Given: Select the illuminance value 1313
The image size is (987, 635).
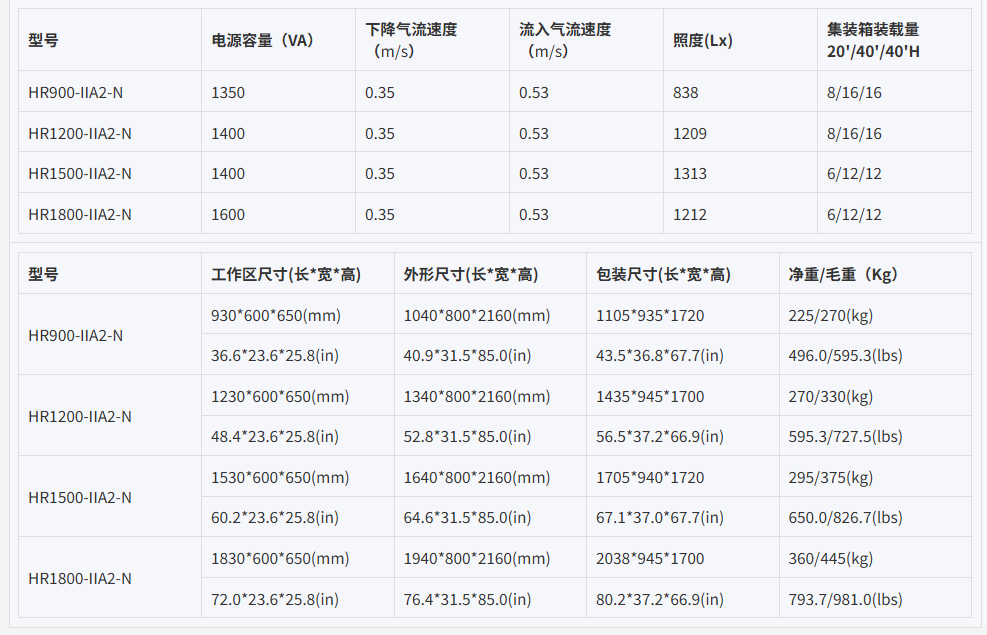Looking at the screenshot, I should (690, 174).
